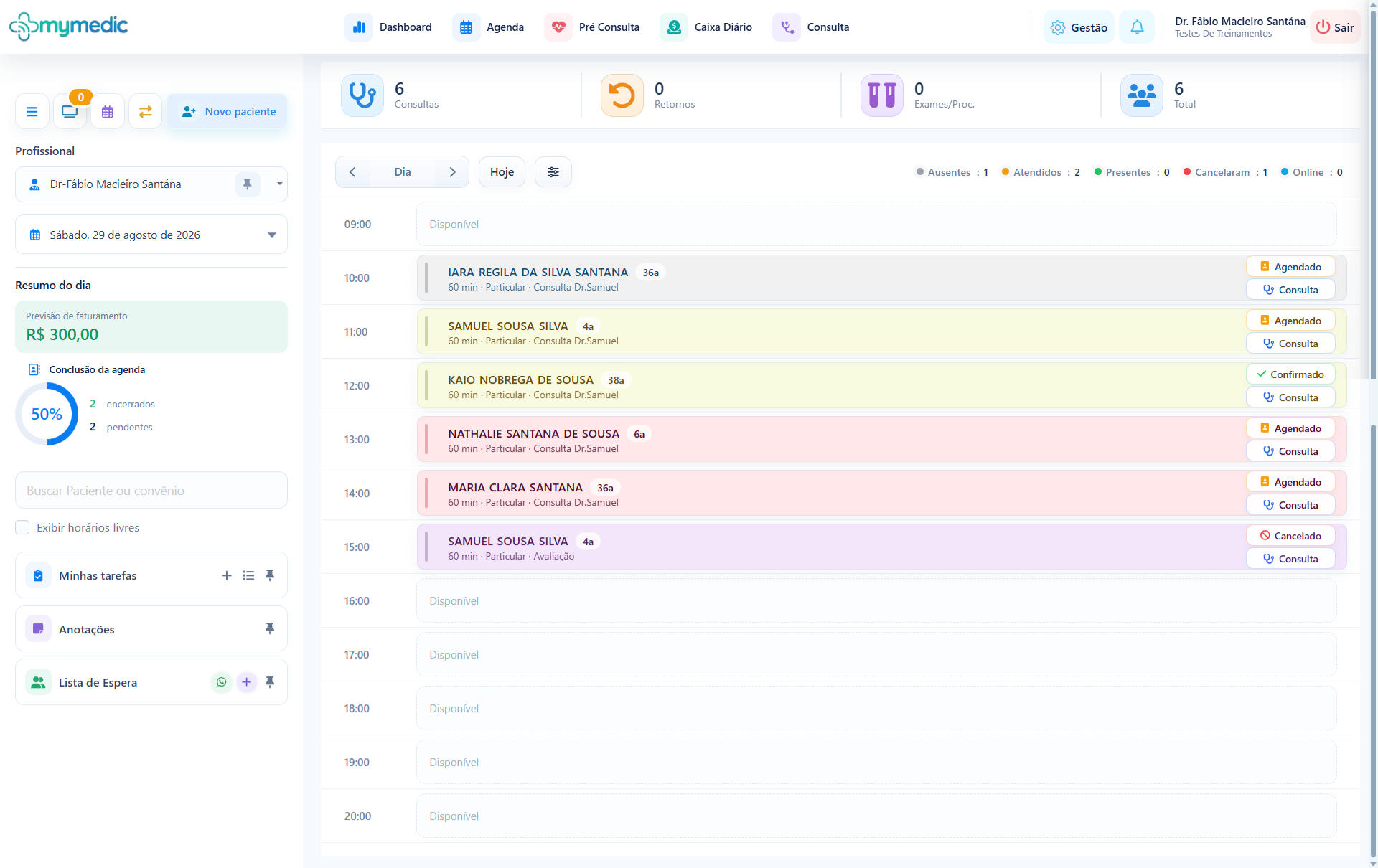
Task: Click the Dr. Fábio Macieiro Santána user name
Action: (x=1239, y=22)
